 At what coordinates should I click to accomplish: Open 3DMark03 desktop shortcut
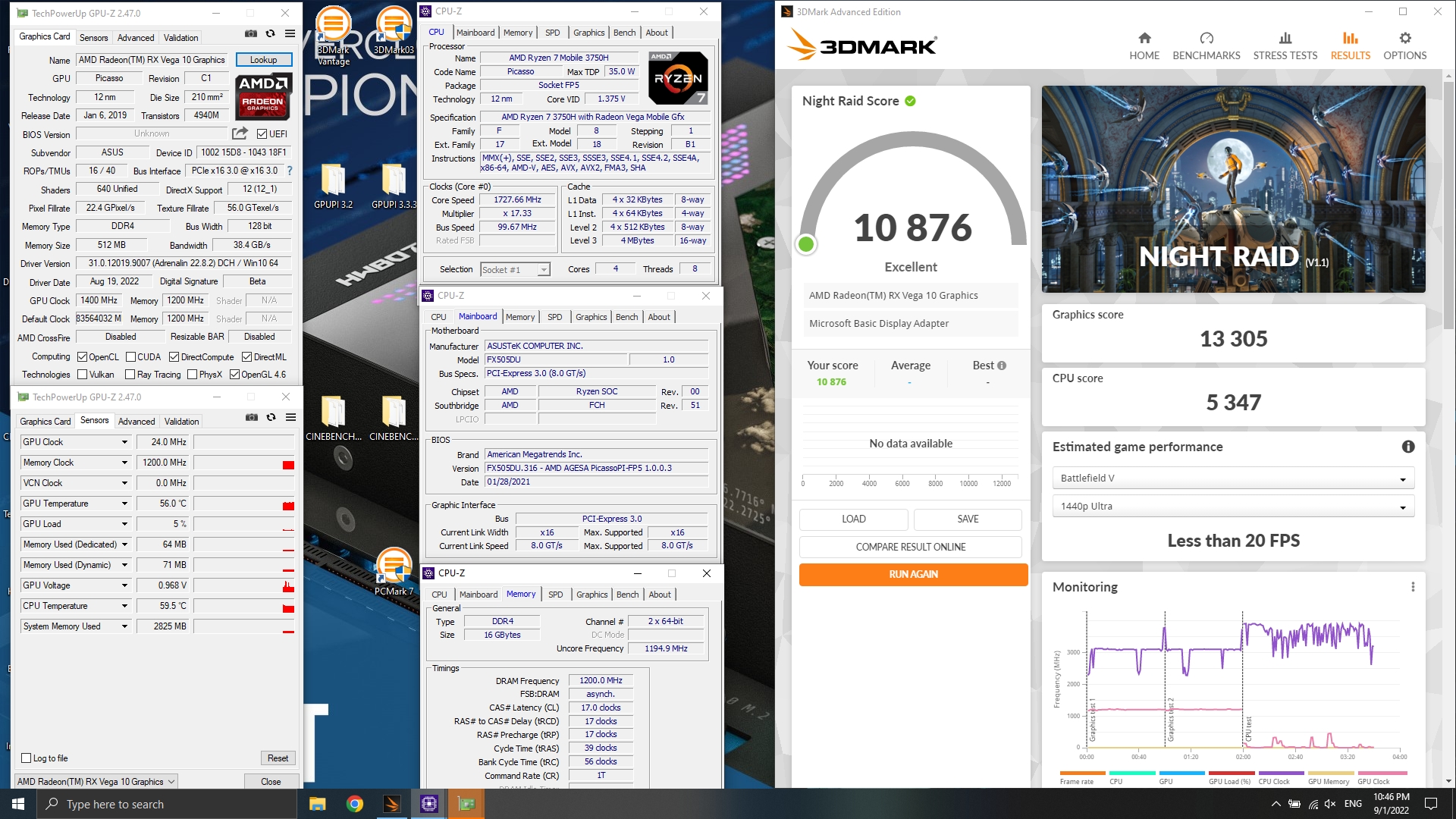point(394,30)
